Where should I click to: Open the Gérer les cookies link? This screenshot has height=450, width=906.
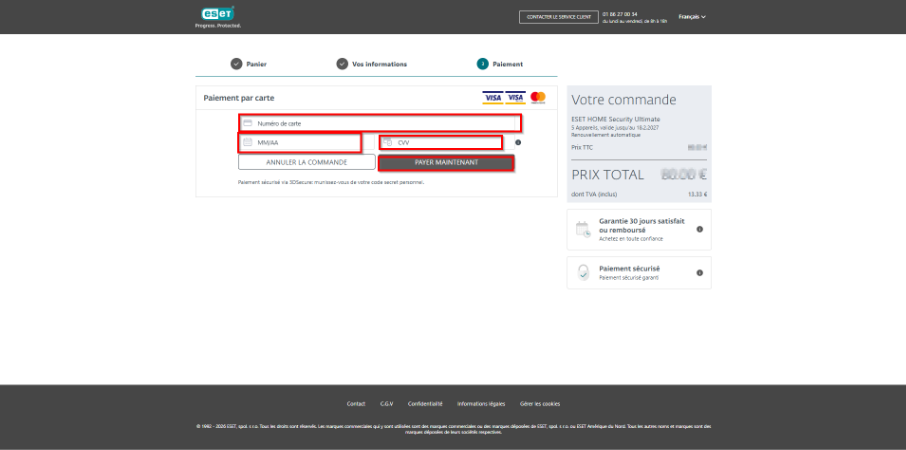540,404
